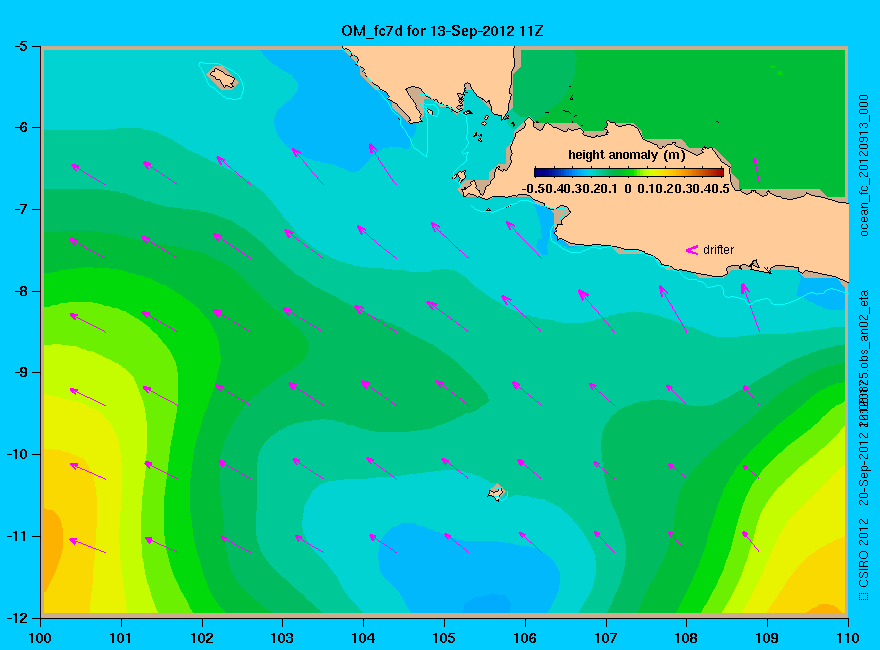
Task: Click the longitude label 105
Action: click(444, 638)
